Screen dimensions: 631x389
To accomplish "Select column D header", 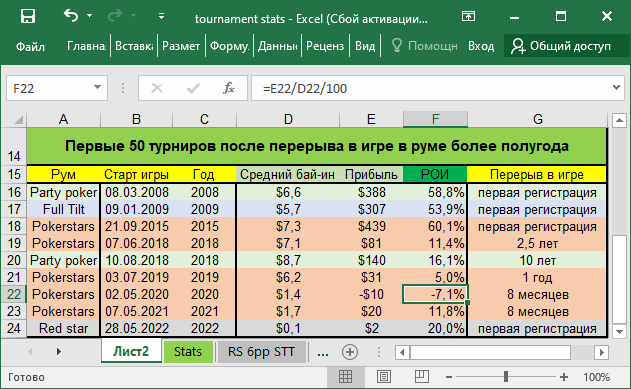I will click(x=288, y=119).
